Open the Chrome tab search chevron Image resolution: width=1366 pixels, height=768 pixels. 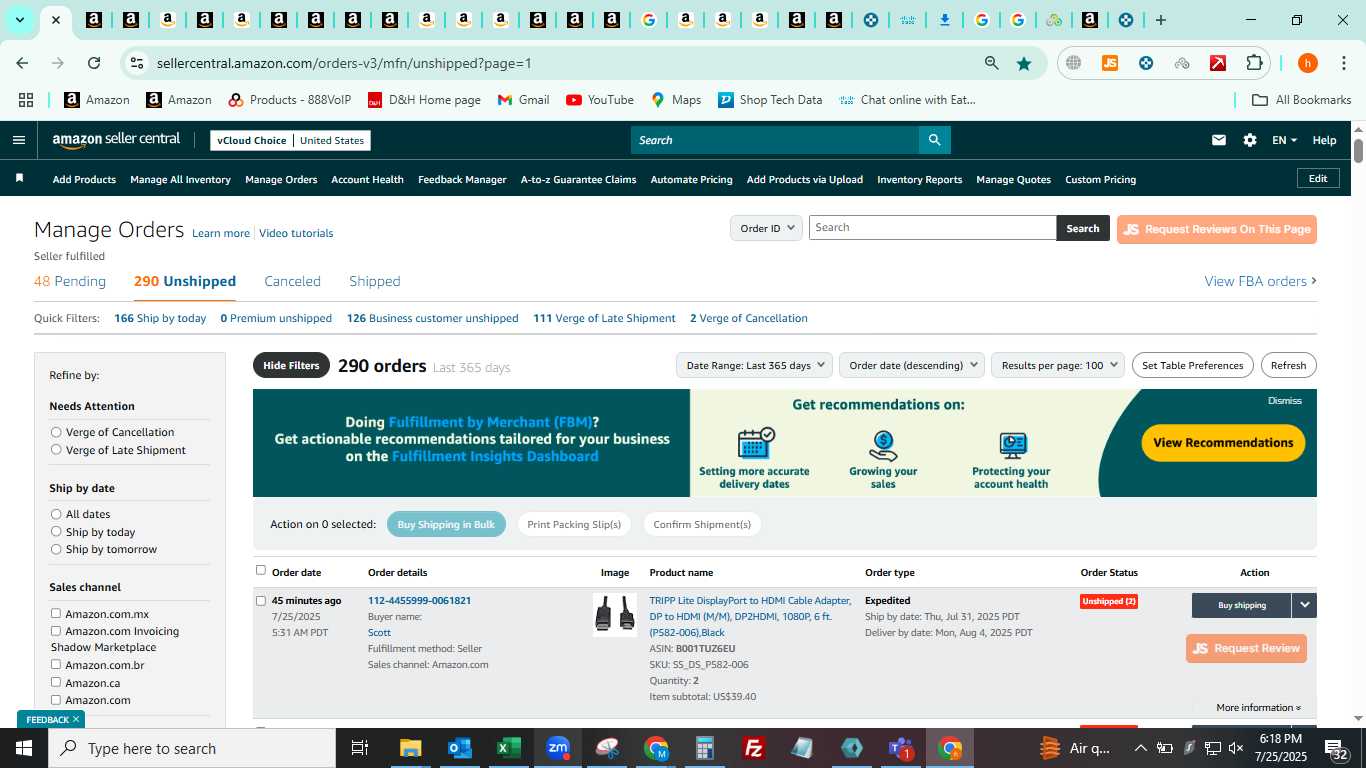[19, 20]
